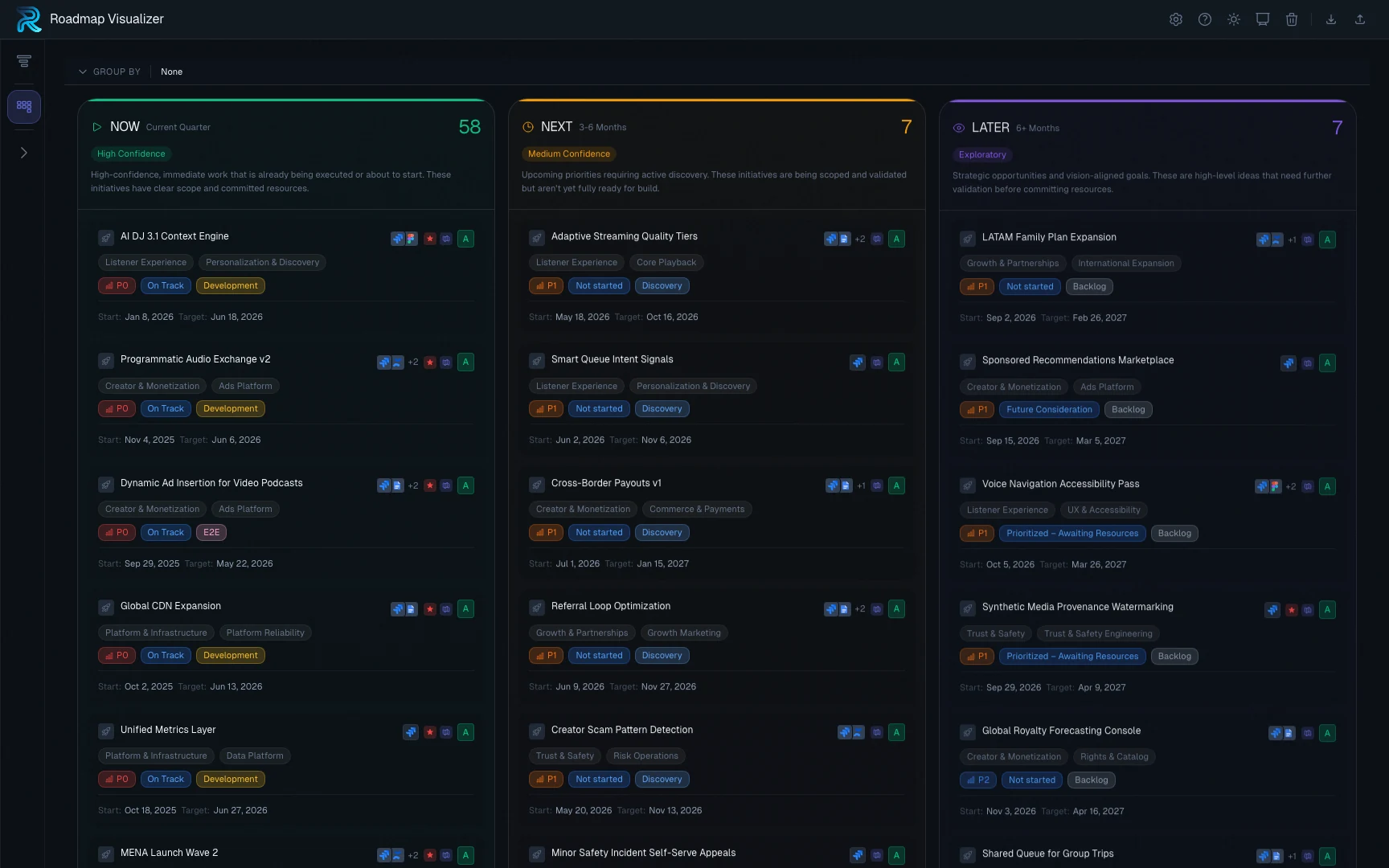Click the High Confidence tag
Image resolution: width=1389 pixels, height=868 pixels.
(x=131, y=154)
